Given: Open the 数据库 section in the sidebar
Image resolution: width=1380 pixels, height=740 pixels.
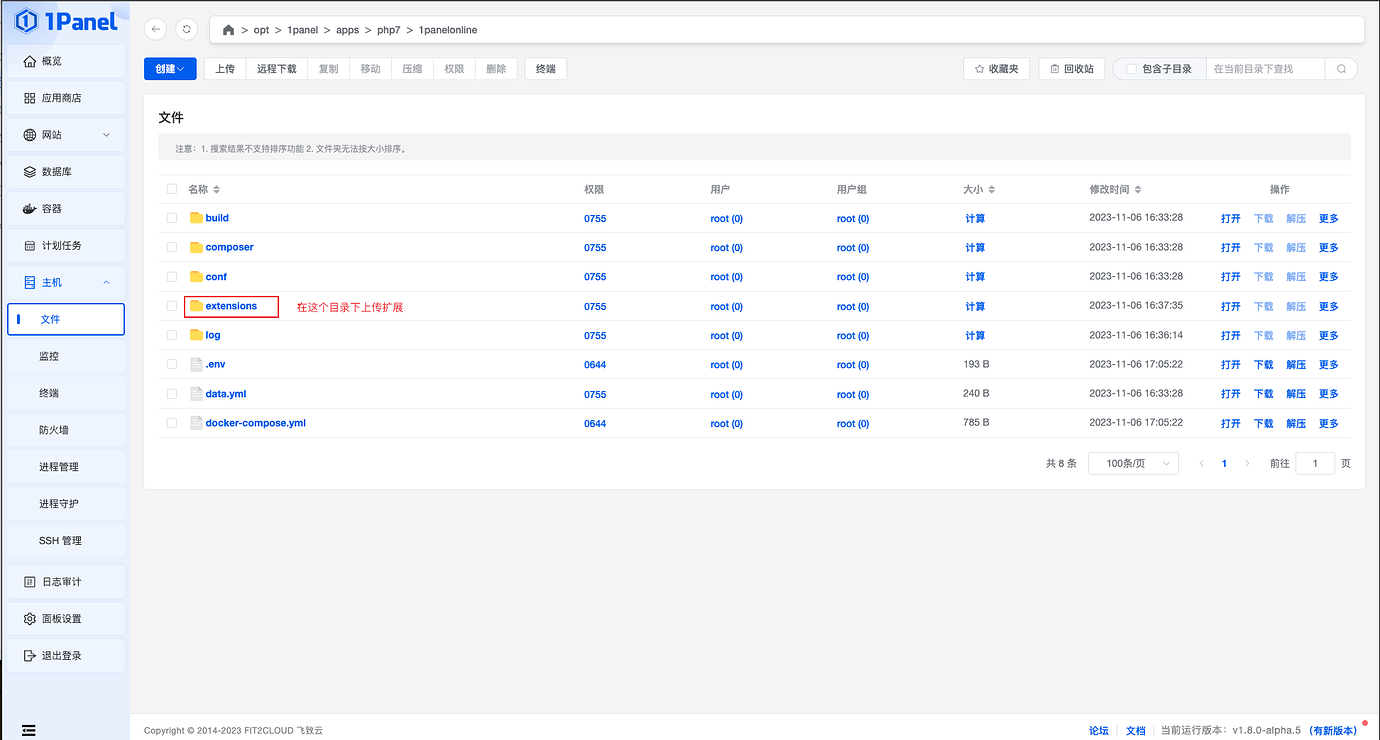Looking at the screenshot, I should click(x=65, y=171).
